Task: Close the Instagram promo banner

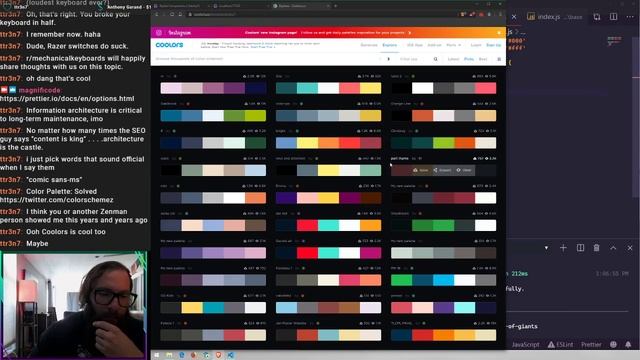Action: (499, 33)
